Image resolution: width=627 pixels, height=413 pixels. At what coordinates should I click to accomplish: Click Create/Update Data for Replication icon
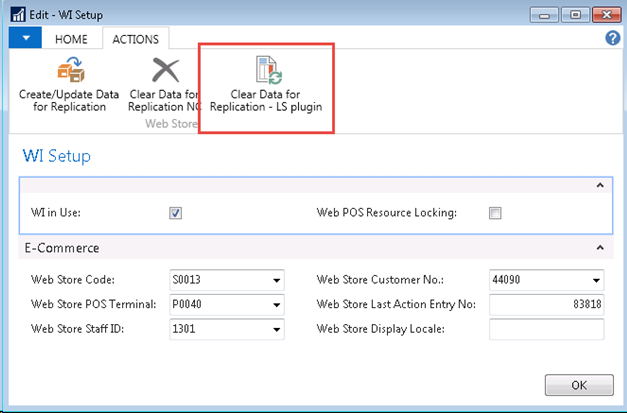71,70
